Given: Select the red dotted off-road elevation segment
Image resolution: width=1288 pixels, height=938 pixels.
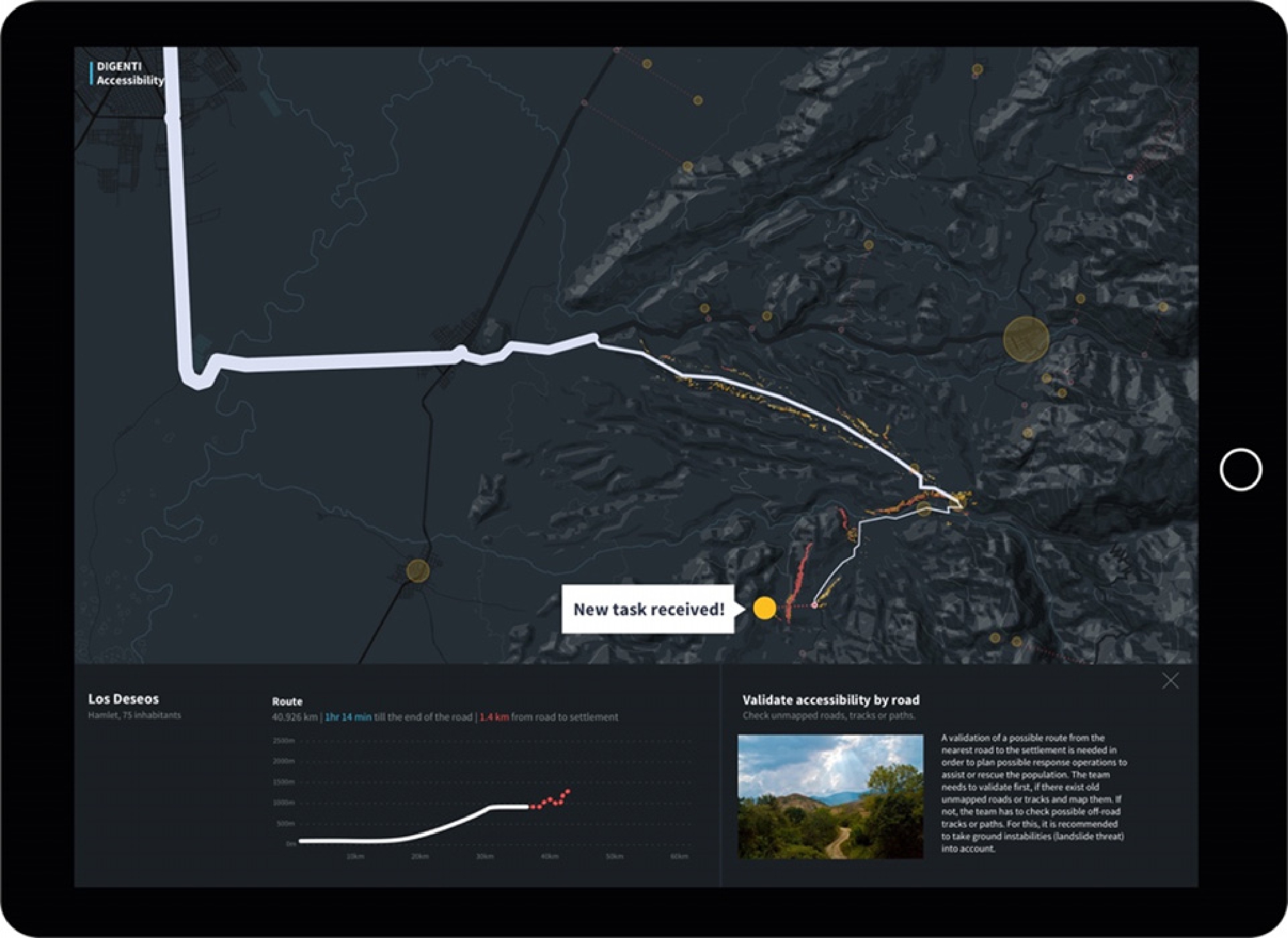Looking at the screenshot, I should tap(552, 800).
